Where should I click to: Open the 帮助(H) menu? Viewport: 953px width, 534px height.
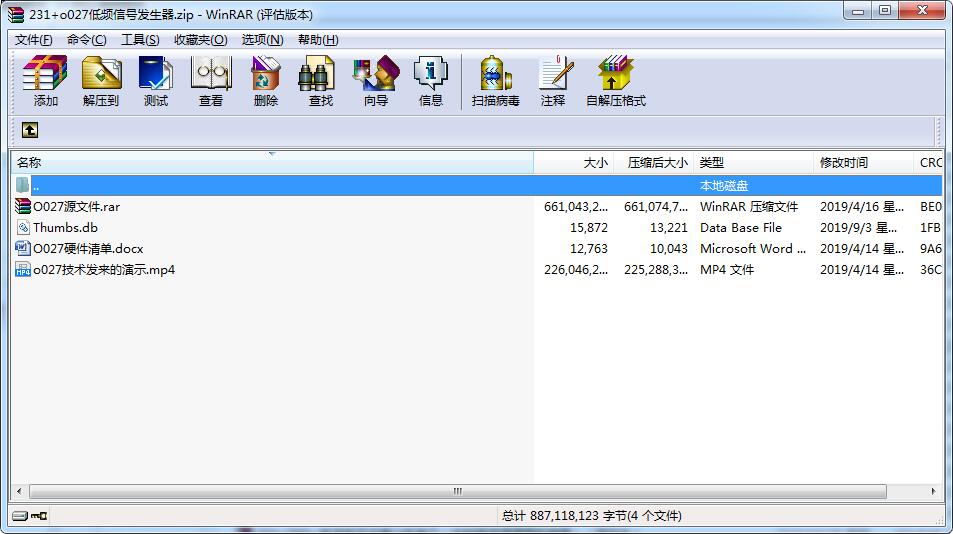coord(318,39)
